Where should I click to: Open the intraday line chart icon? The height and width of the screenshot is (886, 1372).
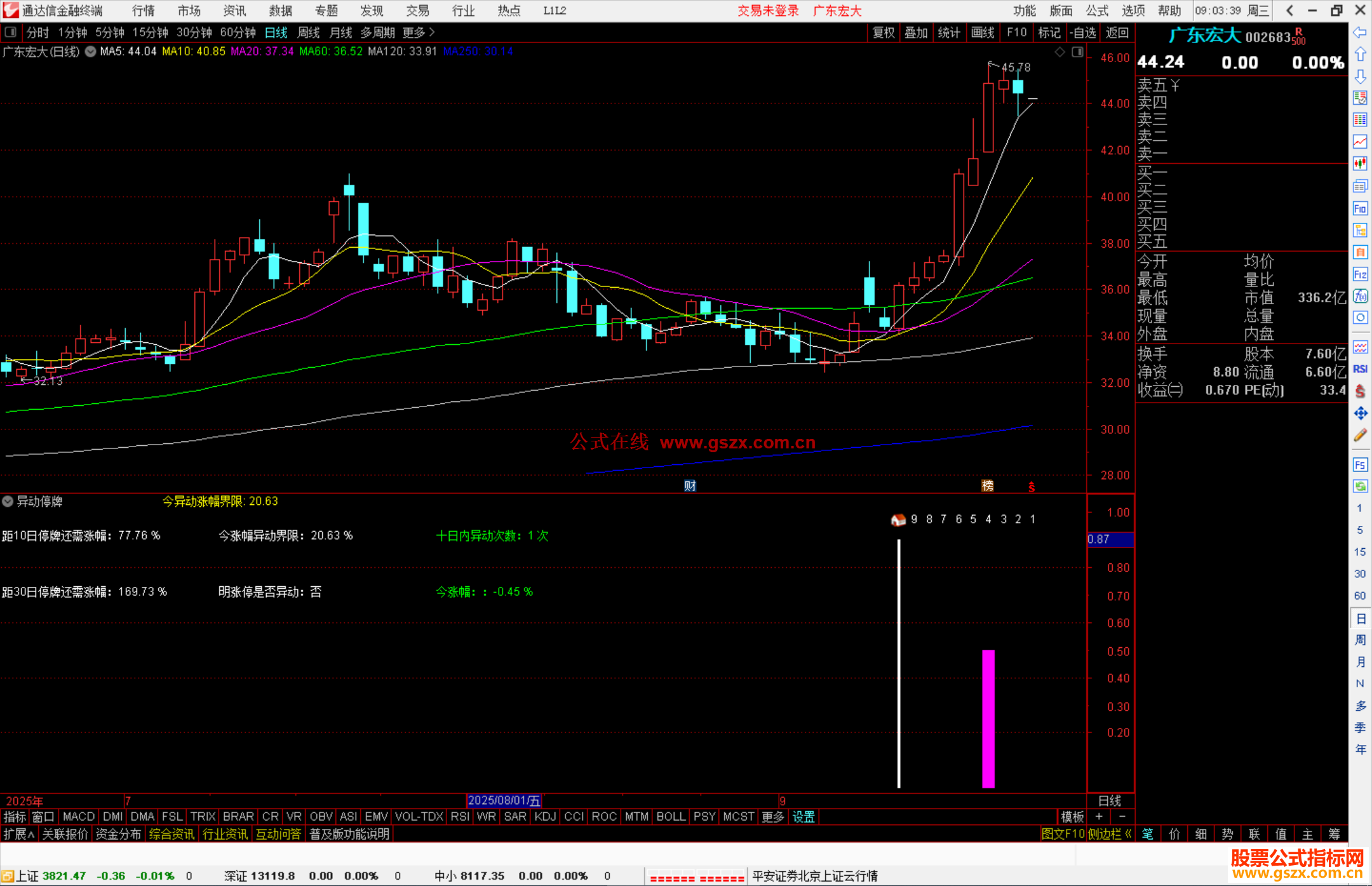click(x=1360, y=142)
